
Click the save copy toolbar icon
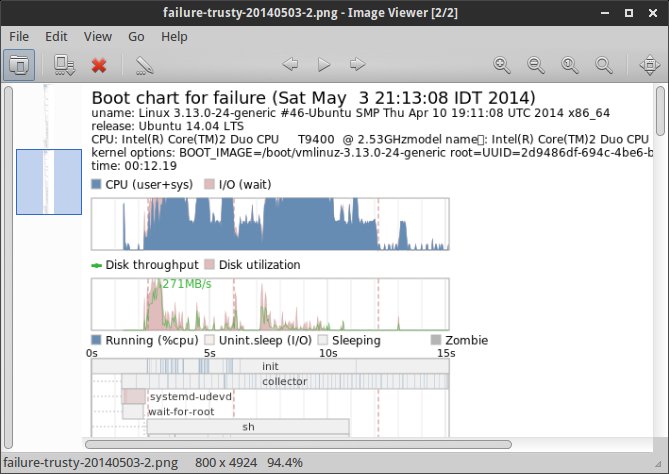click(66, 65)
